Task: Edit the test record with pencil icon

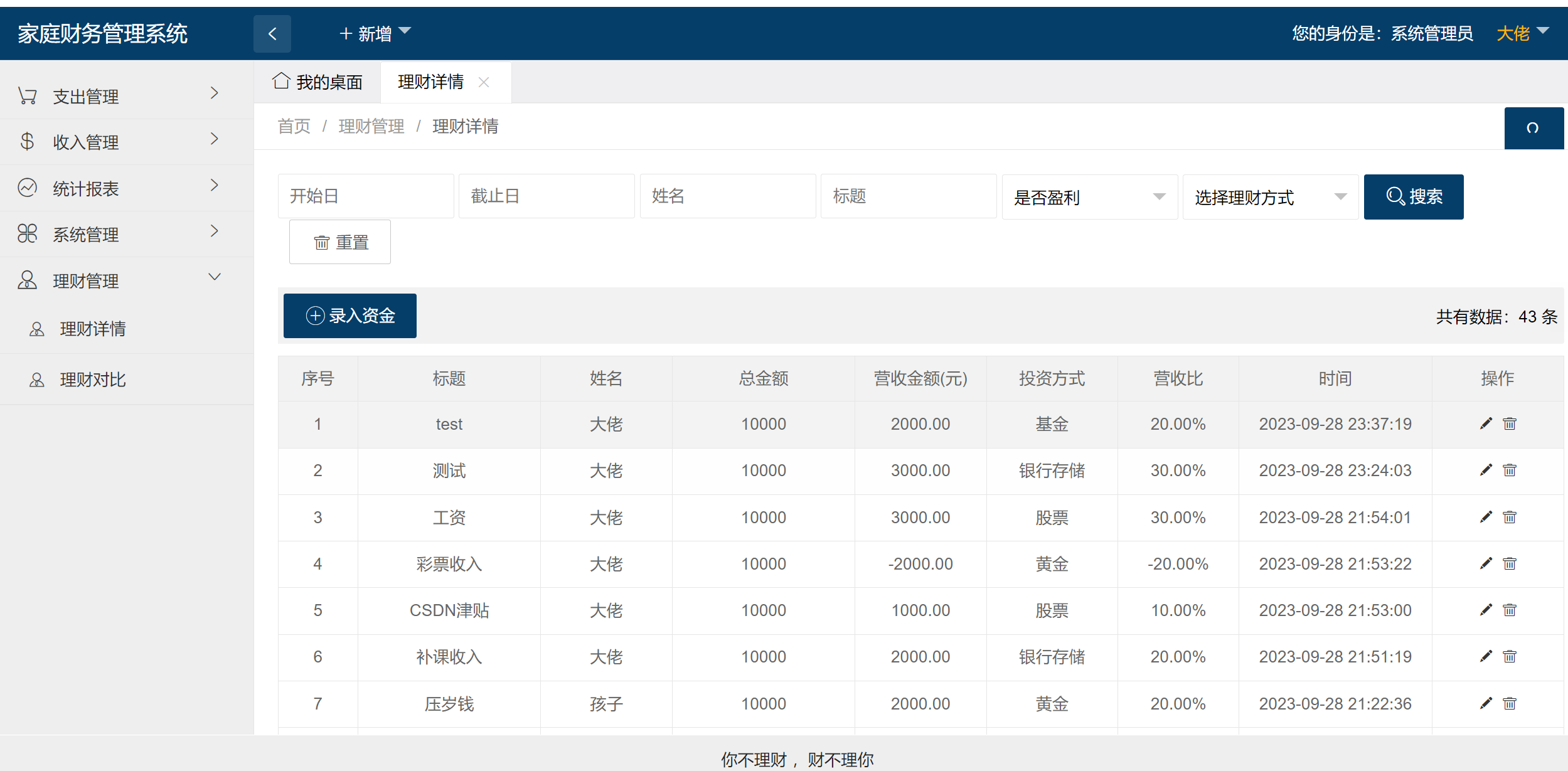Action: (x=1485, y=423)
